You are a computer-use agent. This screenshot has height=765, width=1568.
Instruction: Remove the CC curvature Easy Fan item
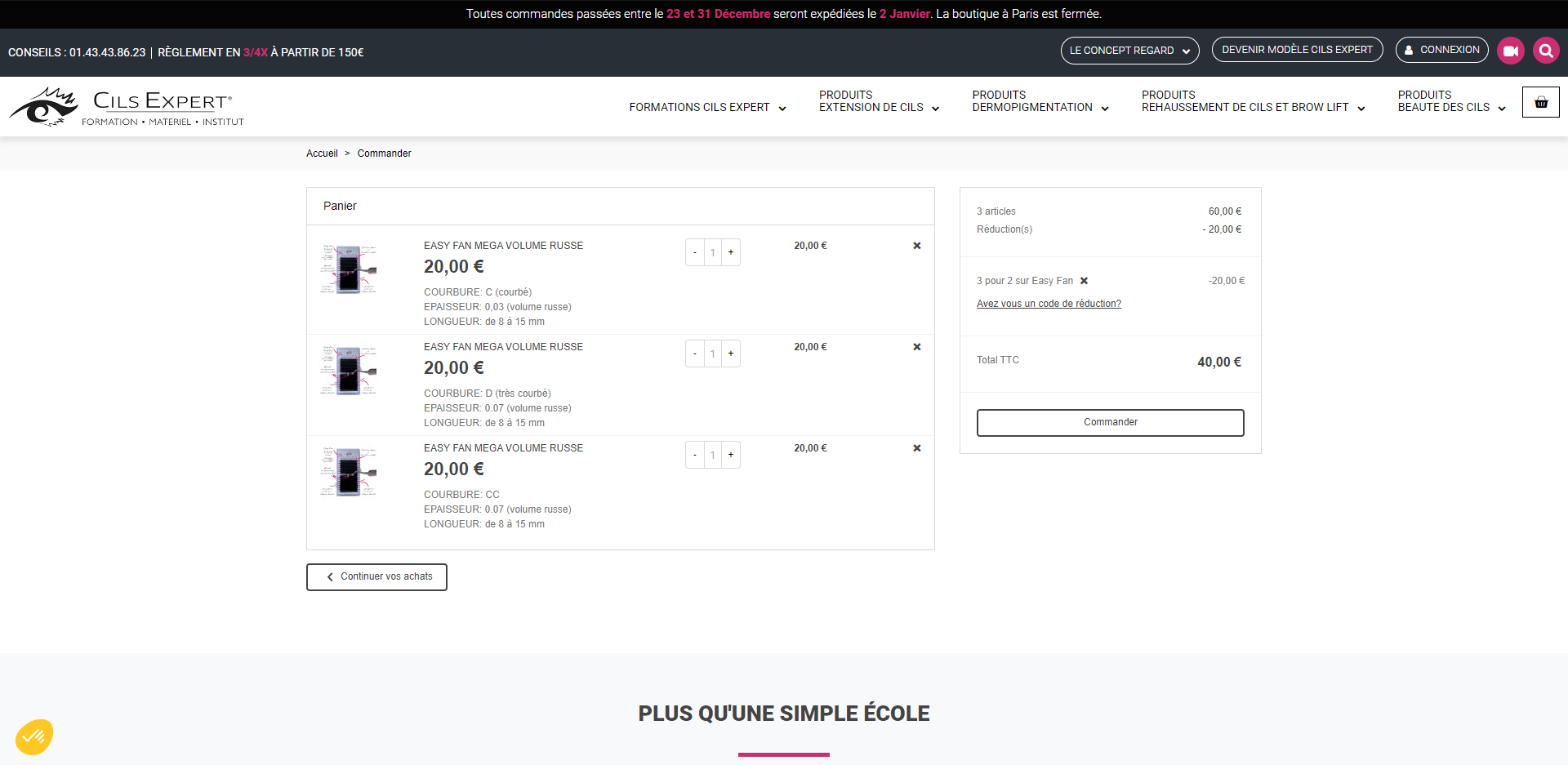(x=917, y=448)
